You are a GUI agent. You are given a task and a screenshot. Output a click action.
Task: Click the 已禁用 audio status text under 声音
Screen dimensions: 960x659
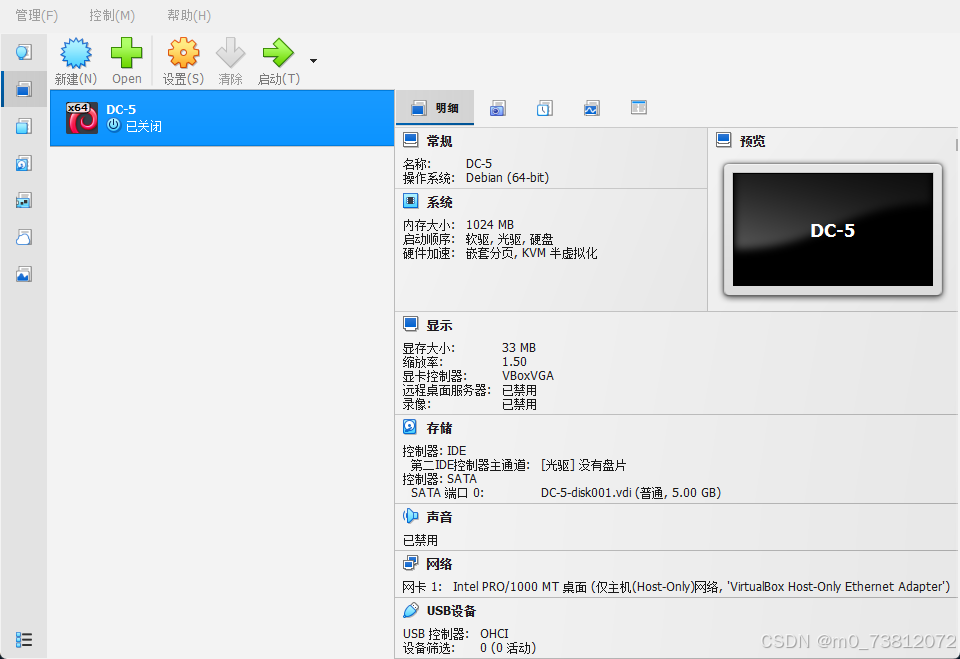(420, 540)
